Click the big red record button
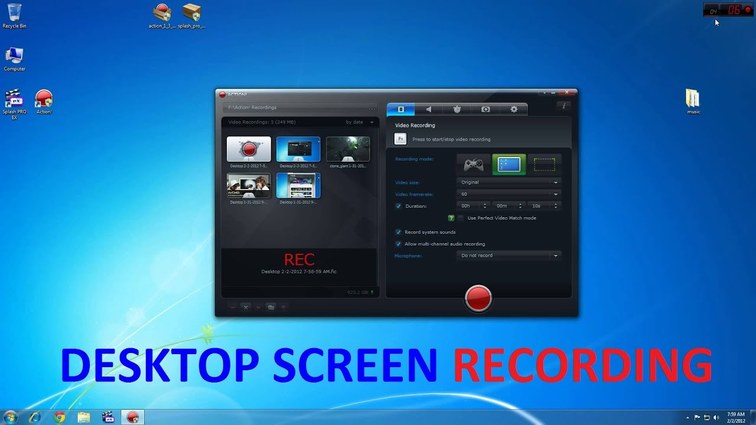This screenshot has width=756, height=425. tap(478, 298)
